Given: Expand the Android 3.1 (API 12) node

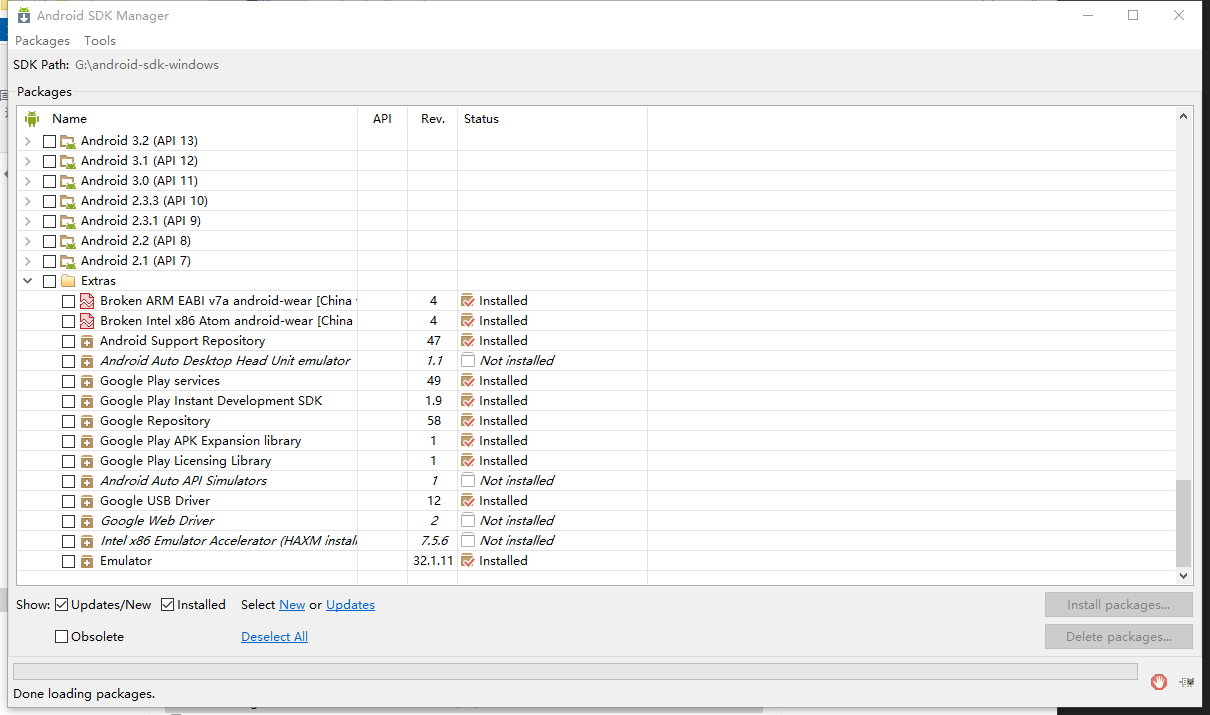Looking at the screenshot, I should (28, 161).
